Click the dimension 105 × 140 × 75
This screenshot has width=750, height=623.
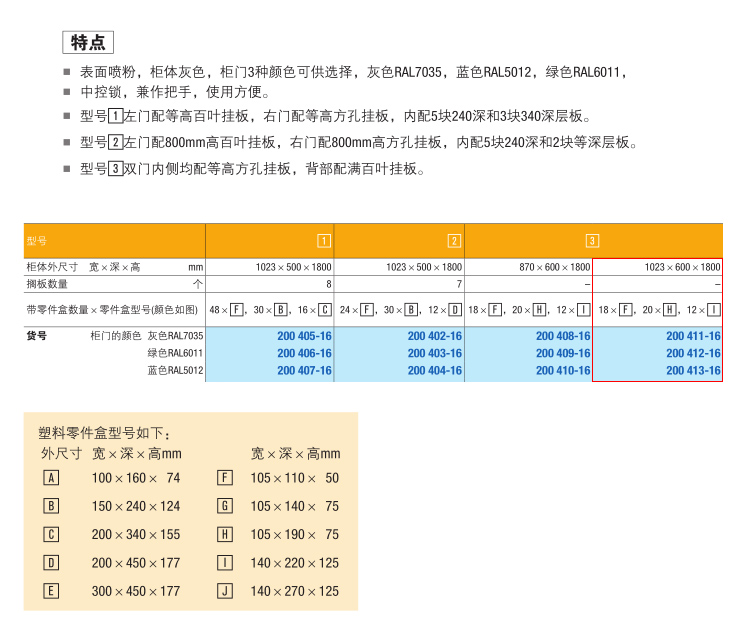tap(295, 506)
